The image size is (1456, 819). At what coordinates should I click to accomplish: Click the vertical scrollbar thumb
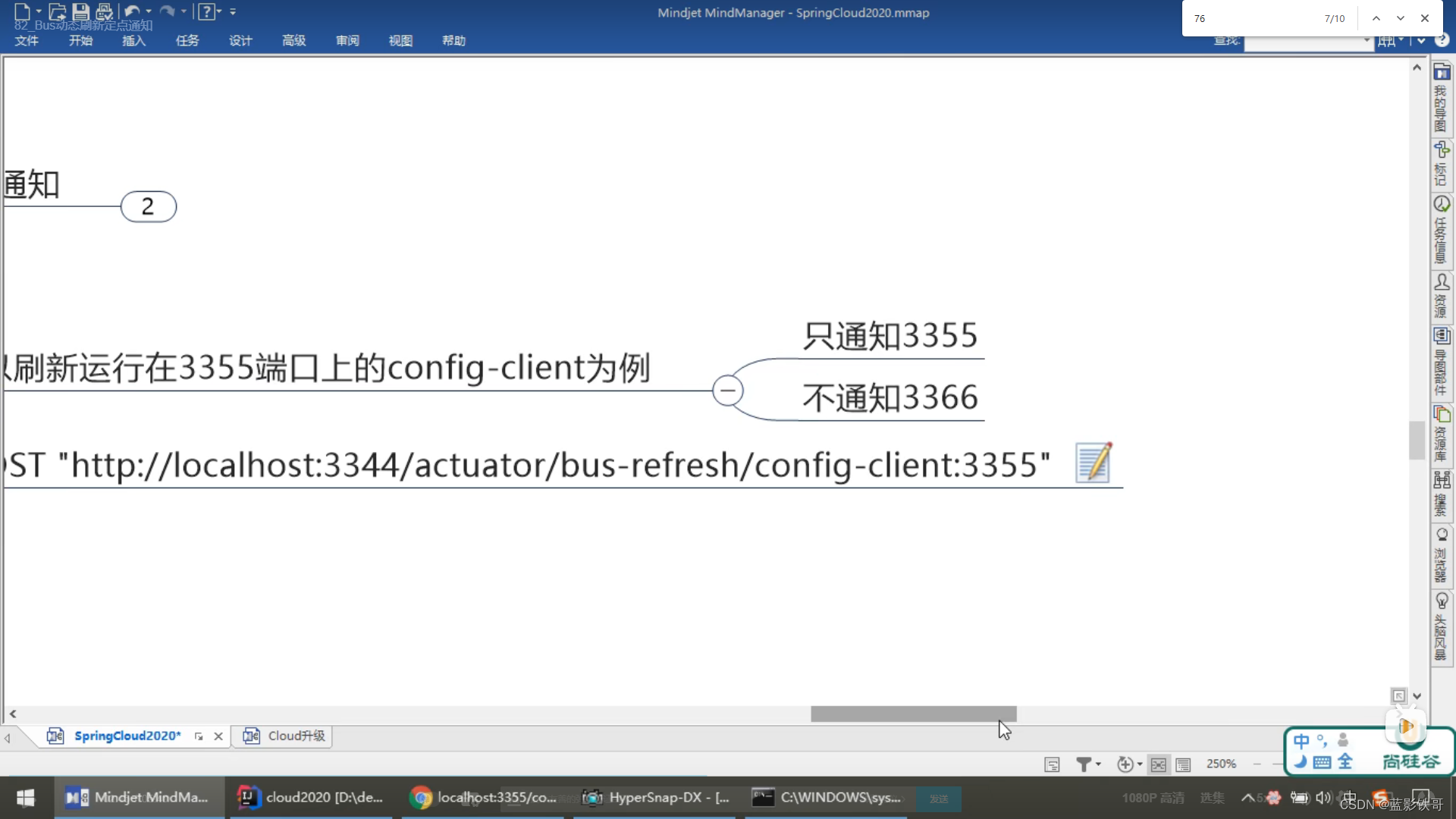1417,440
